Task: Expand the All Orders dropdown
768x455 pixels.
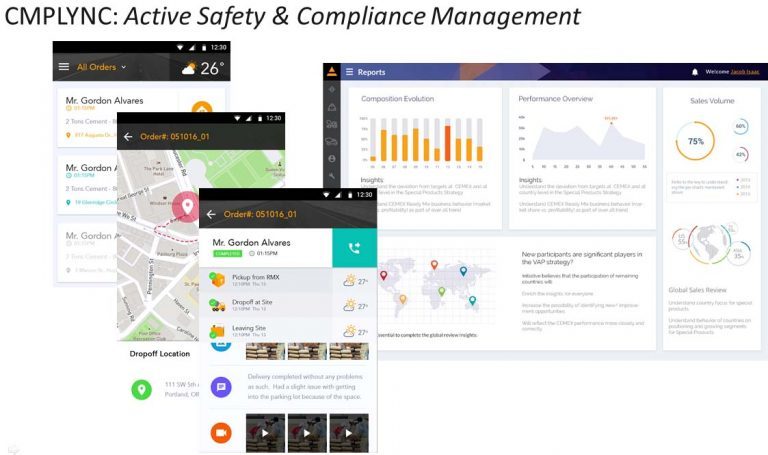Action: 101,67
